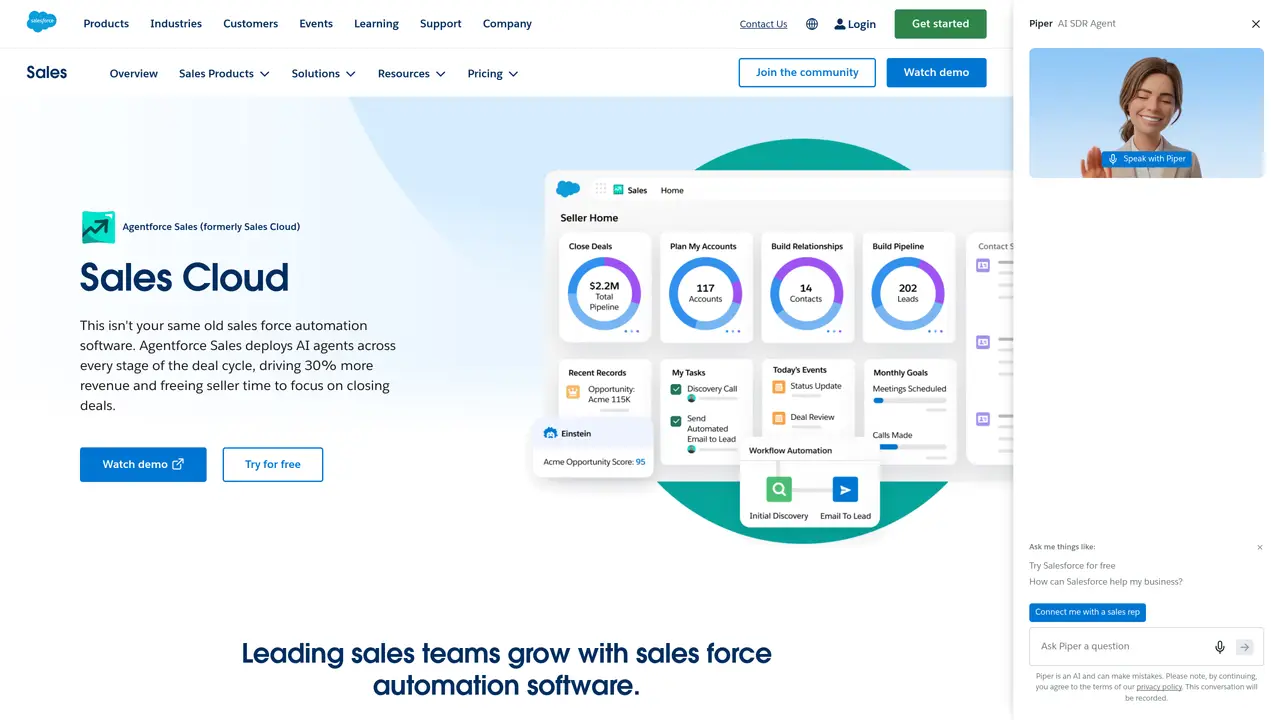
Task: Close the Piper chat panel
Action: (x=1256, y=24)
